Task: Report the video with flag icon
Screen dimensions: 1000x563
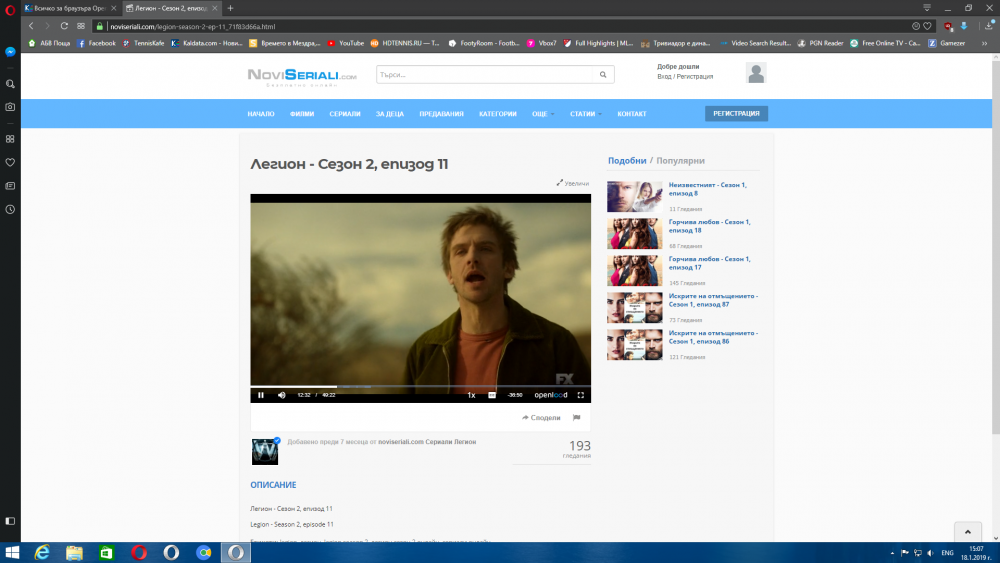Action: pyautogui.click(x=577, y=418)
